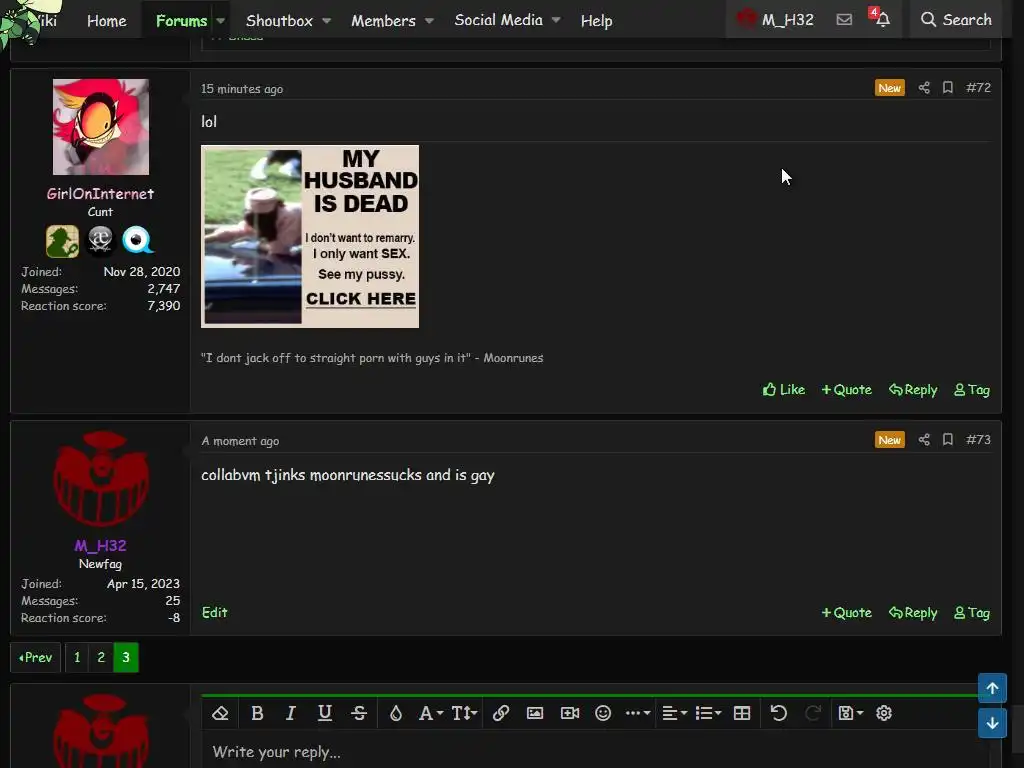Click the first green badge under GirlOnInternet
1024x768 pixels.
63,241
